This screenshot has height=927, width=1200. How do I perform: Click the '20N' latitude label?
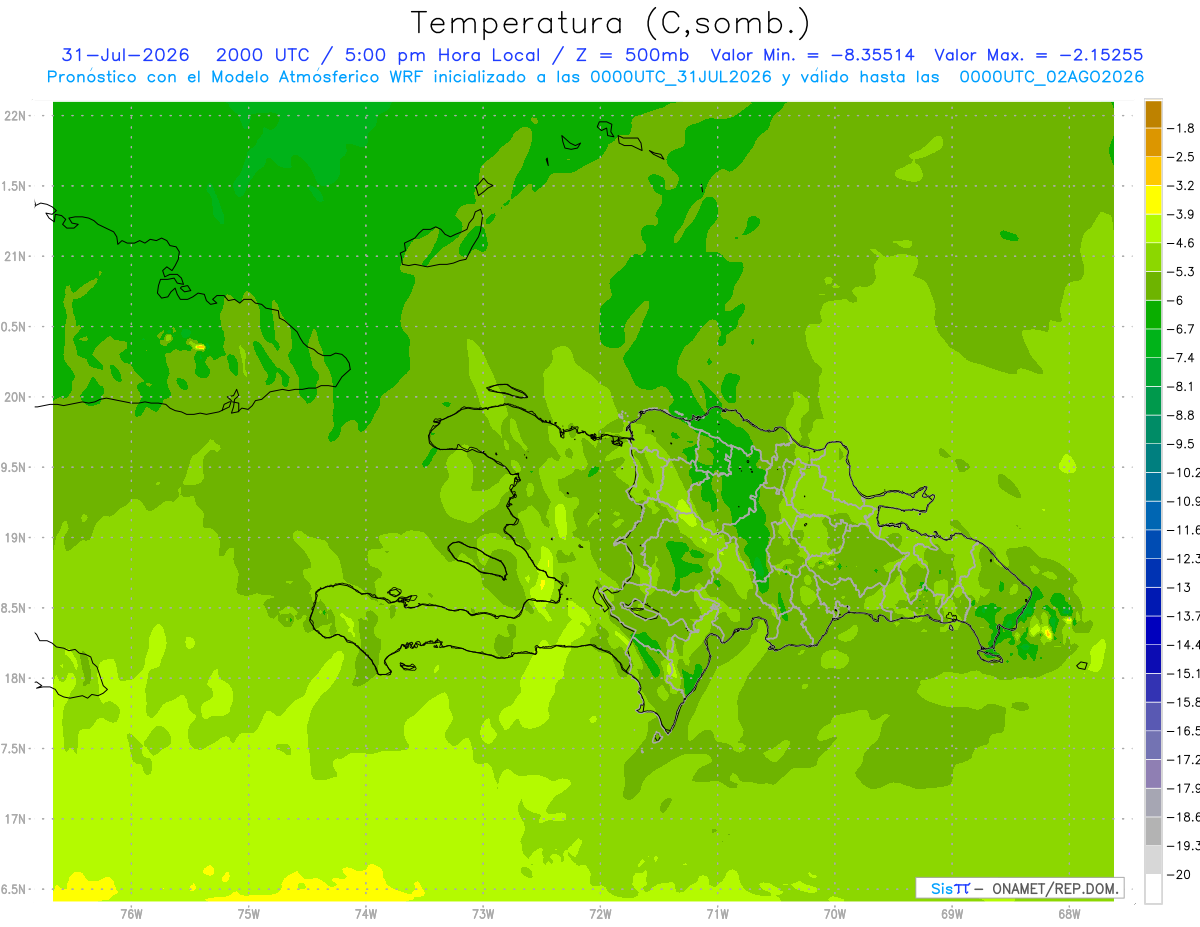(x=16, y=397)
